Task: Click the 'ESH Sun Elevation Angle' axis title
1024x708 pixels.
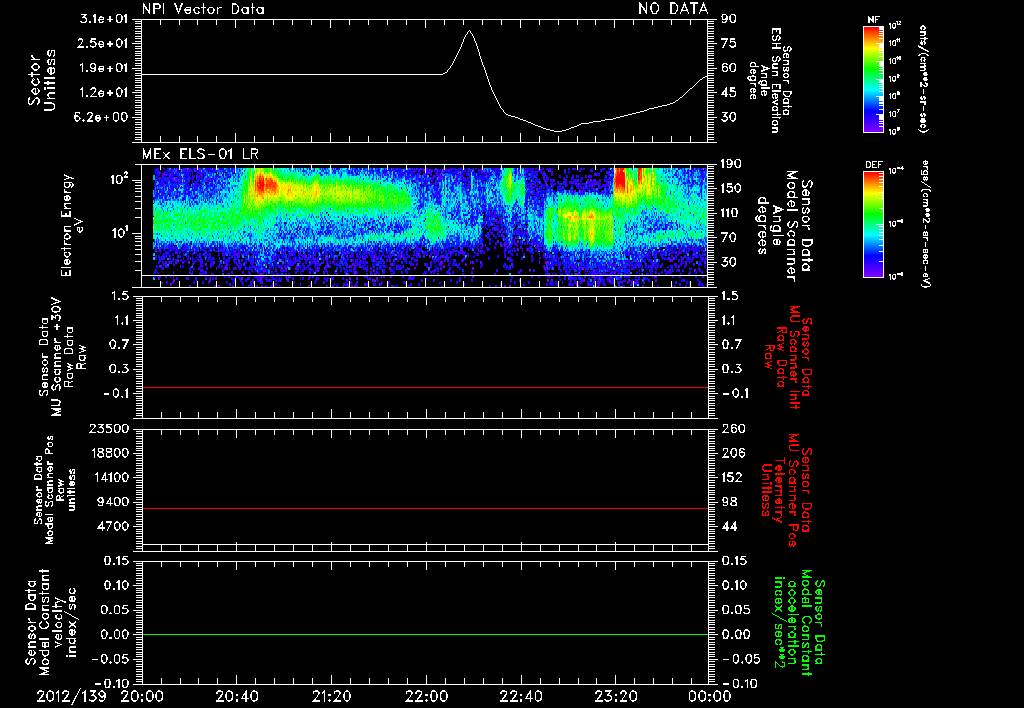Action: click(x=769, y=80)
